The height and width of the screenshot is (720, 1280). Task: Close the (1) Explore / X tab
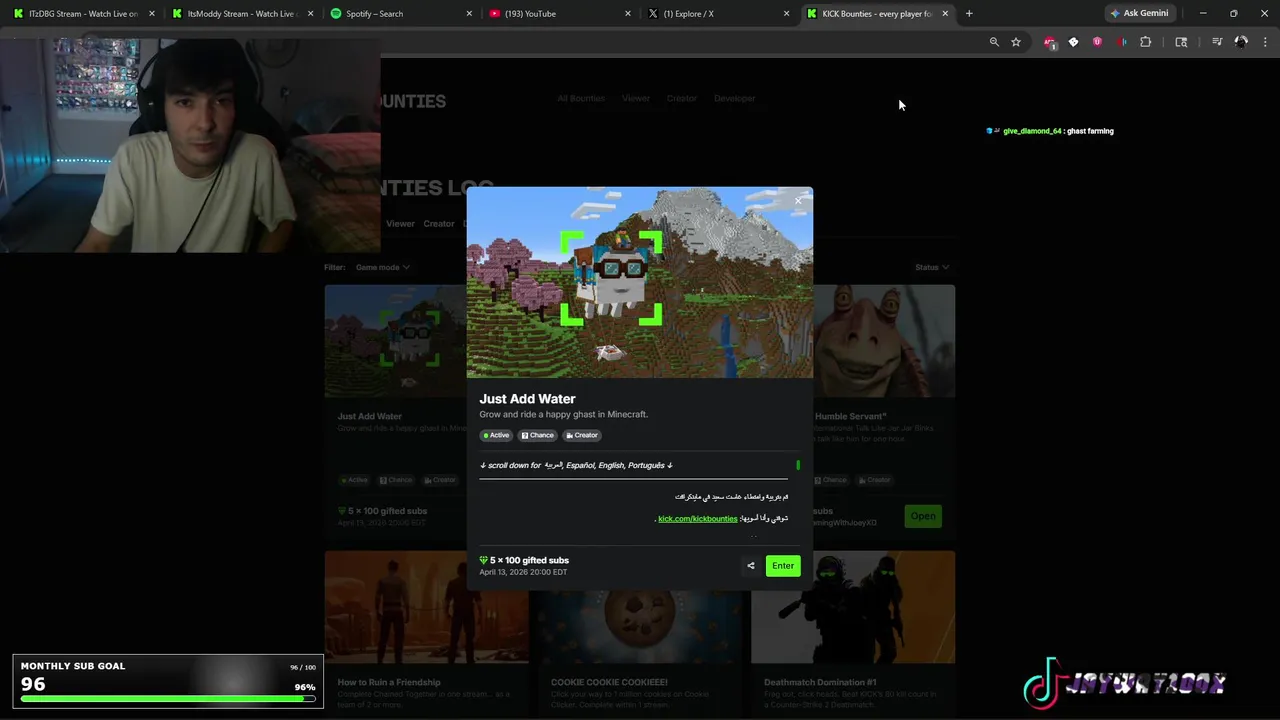coord(786,14)
